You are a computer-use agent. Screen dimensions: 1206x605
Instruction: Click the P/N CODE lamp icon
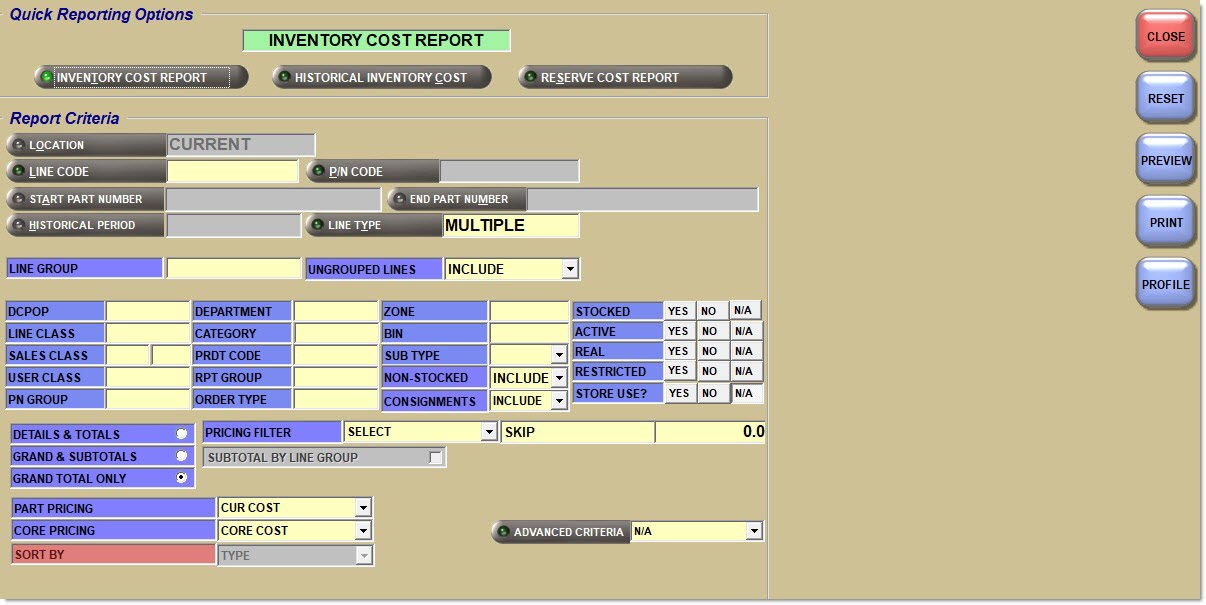[317, 171]
